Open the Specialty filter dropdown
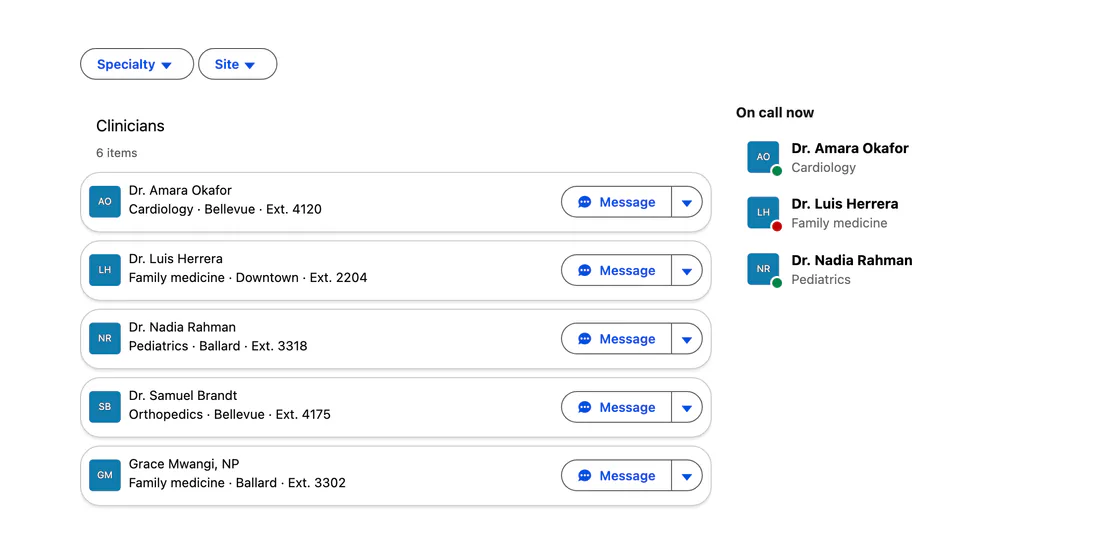The height and width of the screenshot is (560, 1120). 136,64
